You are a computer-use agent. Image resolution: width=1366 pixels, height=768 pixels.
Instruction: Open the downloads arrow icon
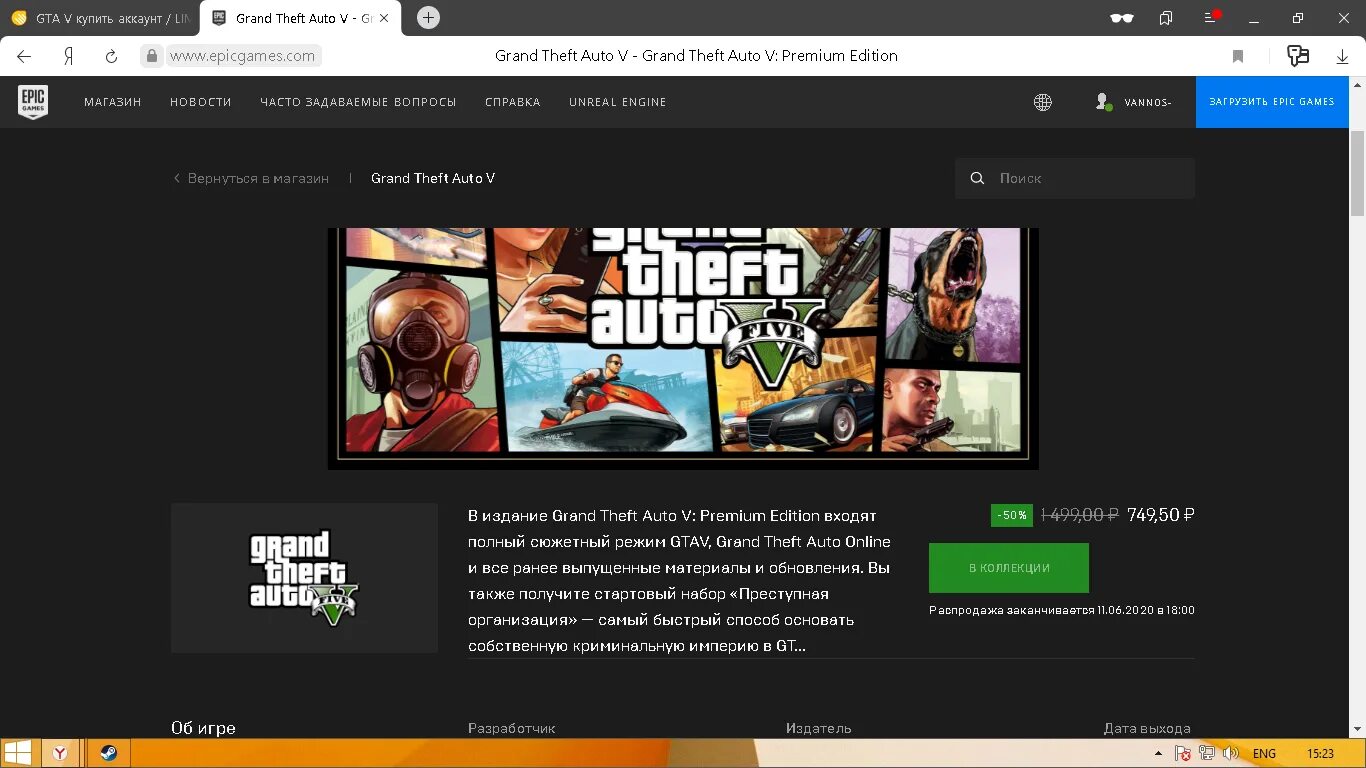pos(1342,57)
